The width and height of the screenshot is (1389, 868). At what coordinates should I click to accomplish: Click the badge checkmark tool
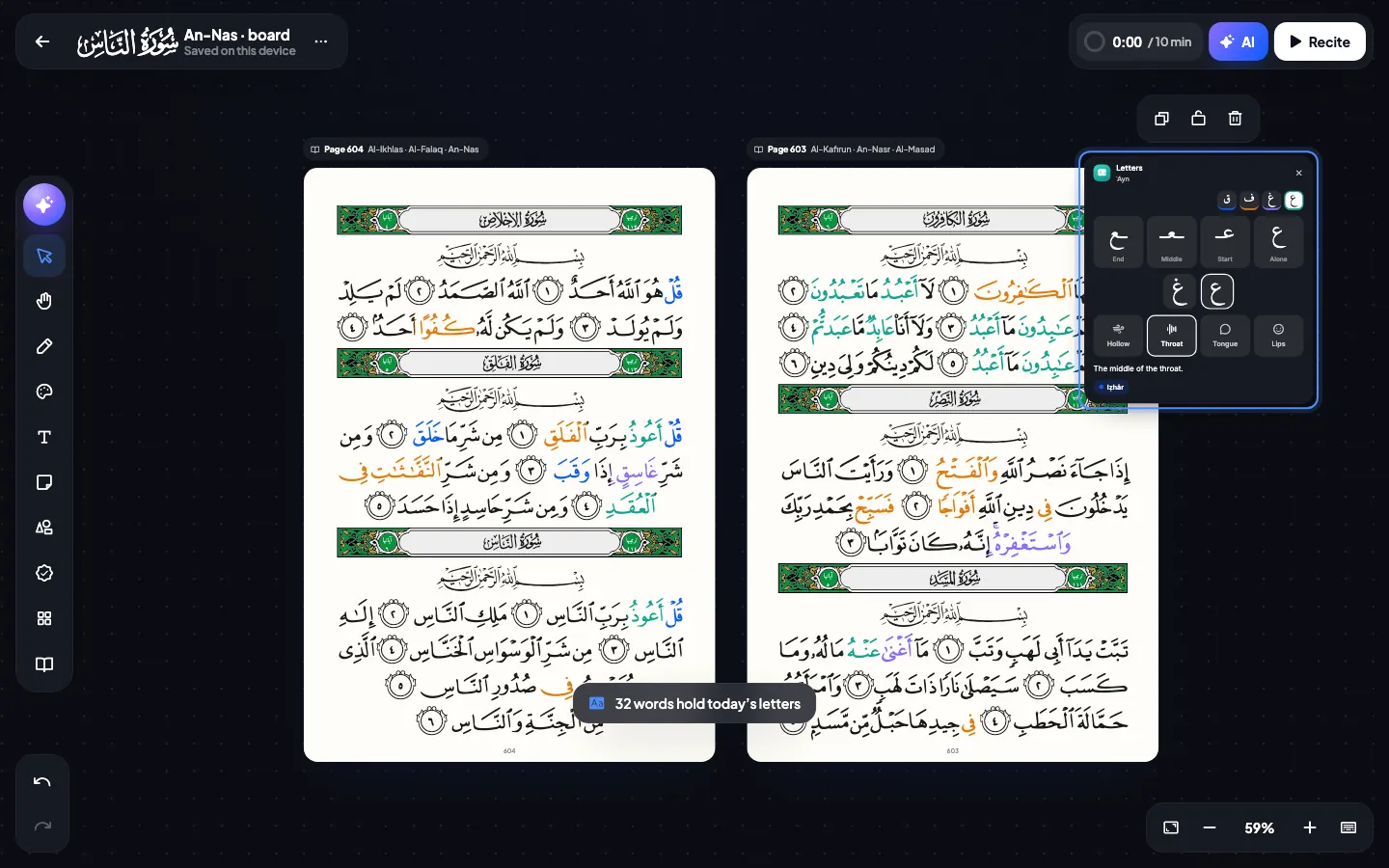[44, 573]
